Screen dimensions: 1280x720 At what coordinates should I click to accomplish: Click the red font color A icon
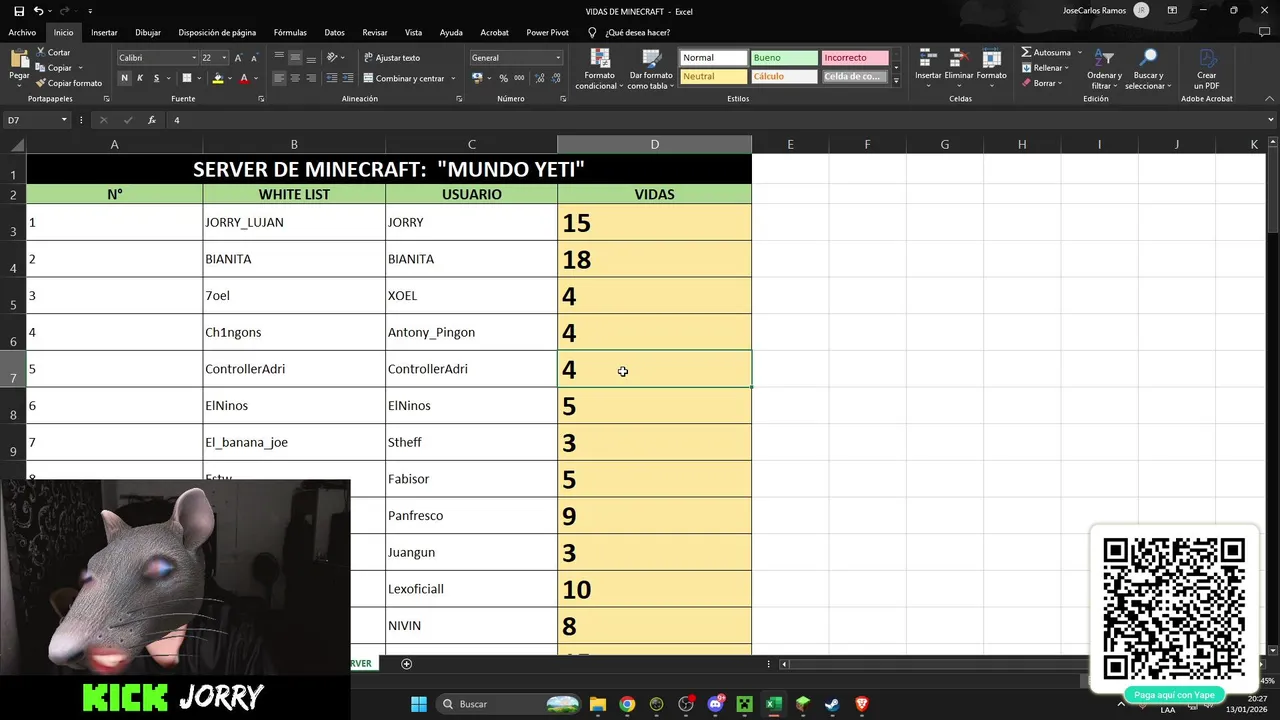tap(244, 78)
